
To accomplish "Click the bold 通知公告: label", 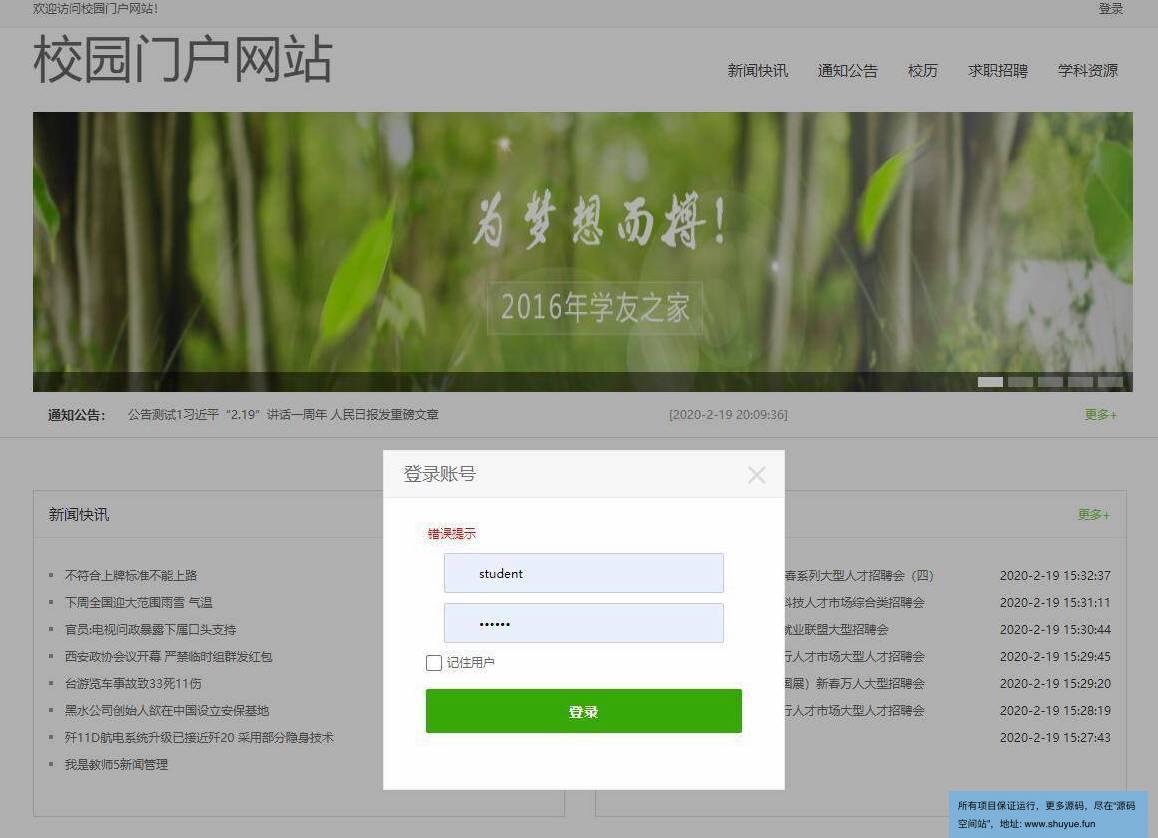I will click(77, 415).
